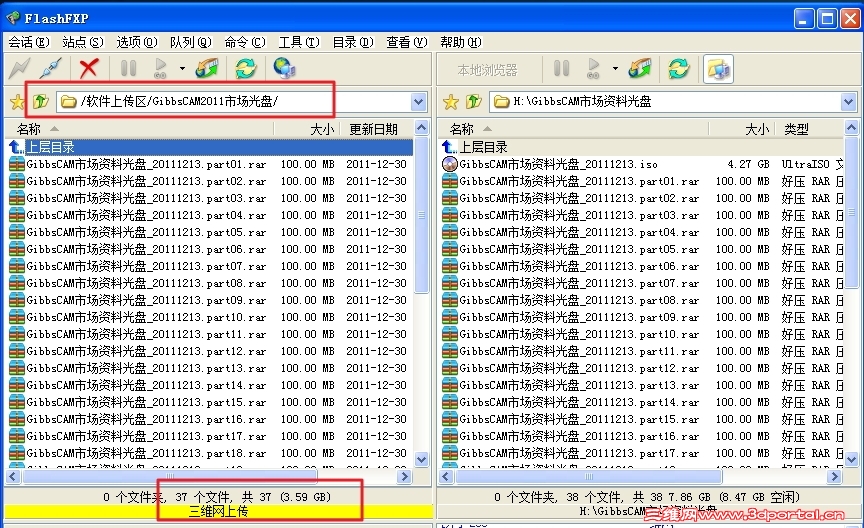The height and width of the screenshot is (528, 864).
Task: Click right pane vertical scrollbar down arrow
Action: click(x=851, y=459)
